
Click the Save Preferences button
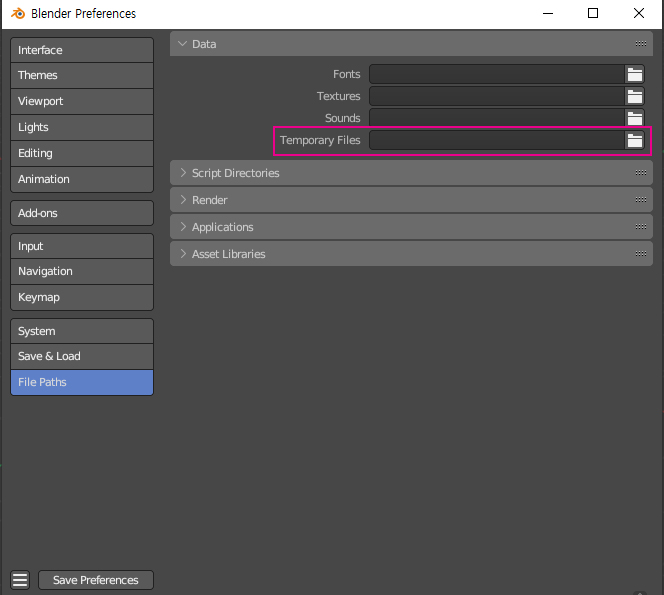click(96, 580)
